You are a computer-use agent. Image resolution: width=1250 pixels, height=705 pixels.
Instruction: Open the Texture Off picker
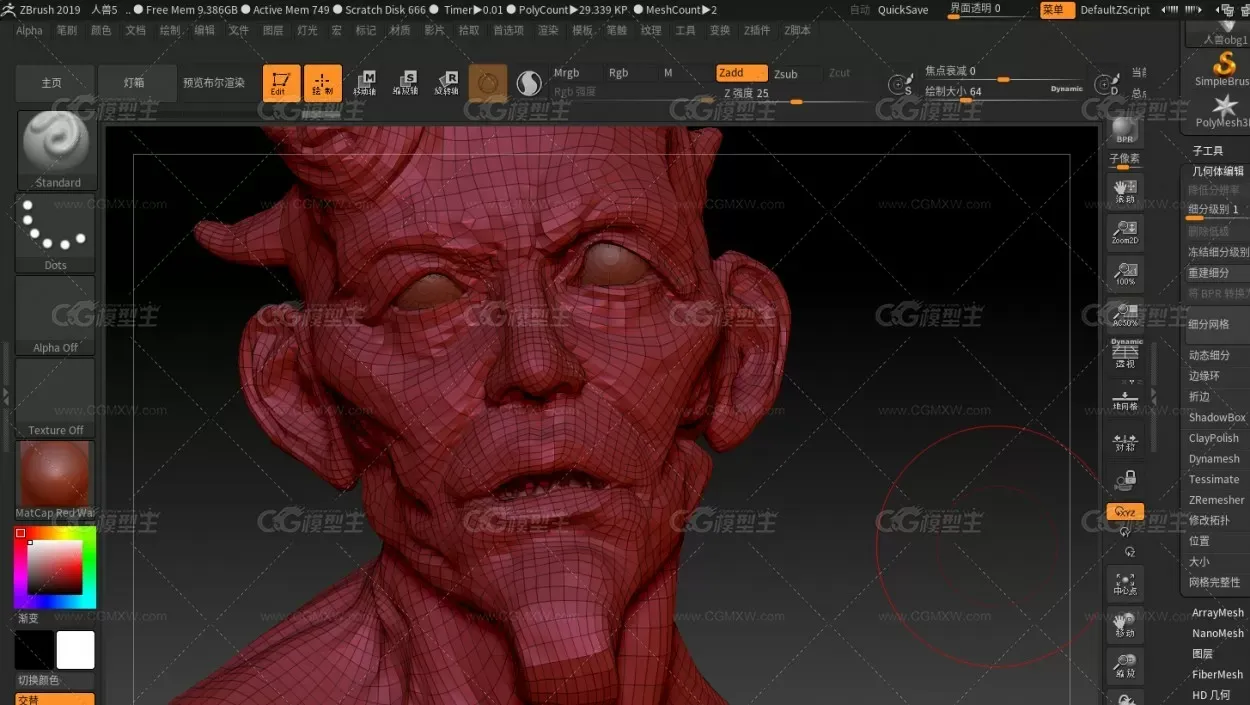click(56, 398)
